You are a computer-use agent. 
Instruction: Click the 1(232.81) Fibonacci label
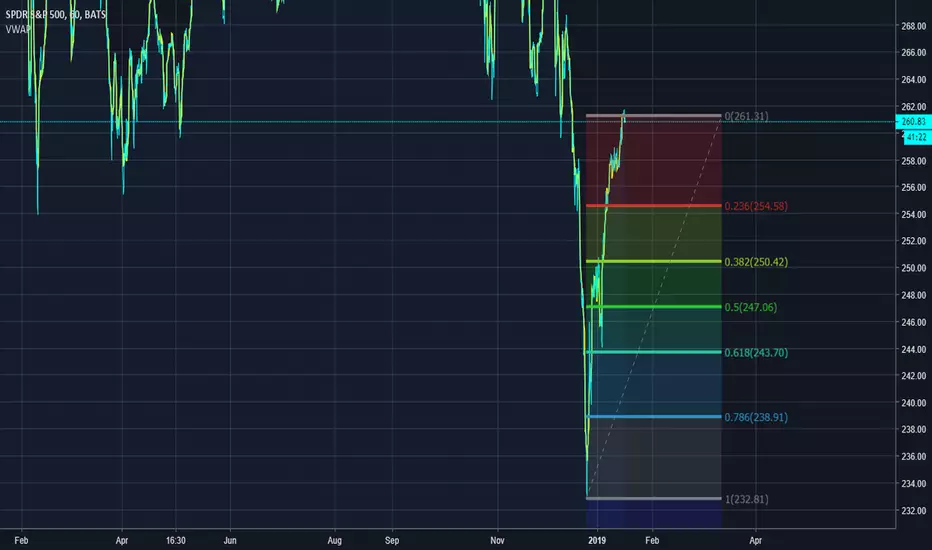click(x=746, y=499)
